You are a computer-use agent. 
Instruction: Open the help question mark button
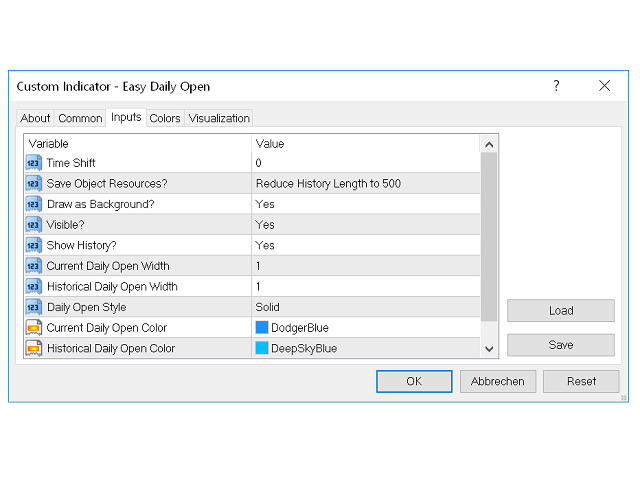[557, 86]
